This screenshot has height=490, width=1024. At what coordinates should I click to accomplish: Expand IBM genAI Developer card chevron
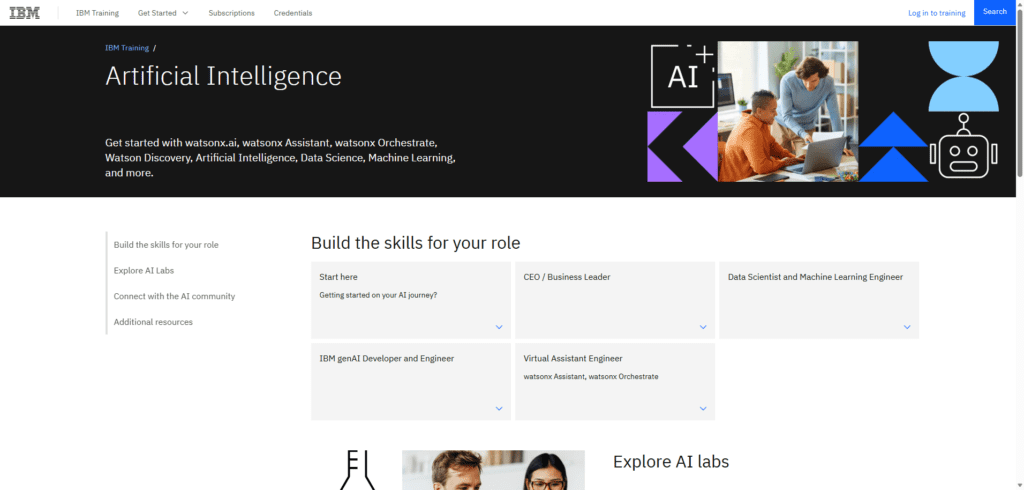point(499,408)
